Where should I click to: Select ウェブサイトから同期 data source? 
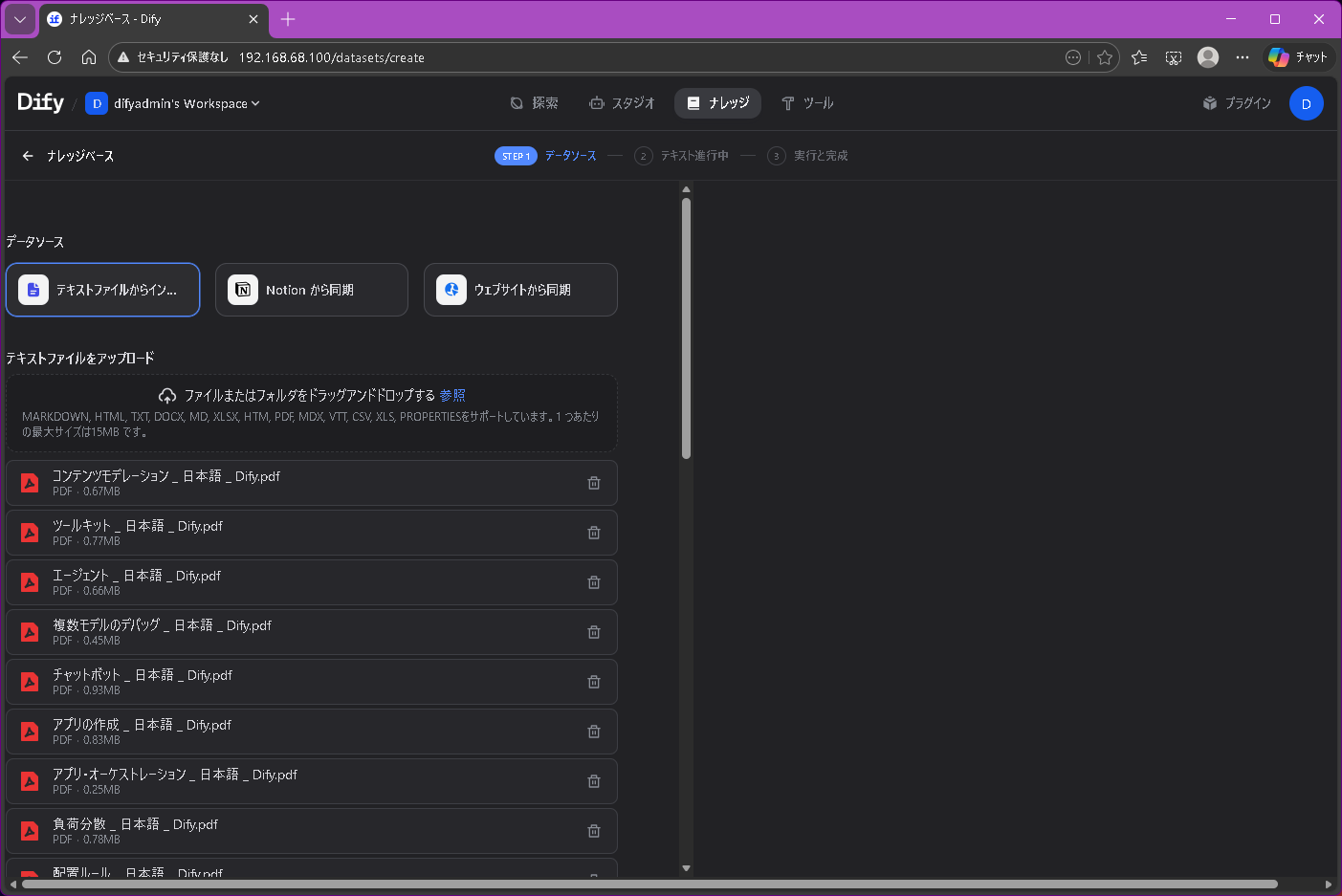click(520, 290)
